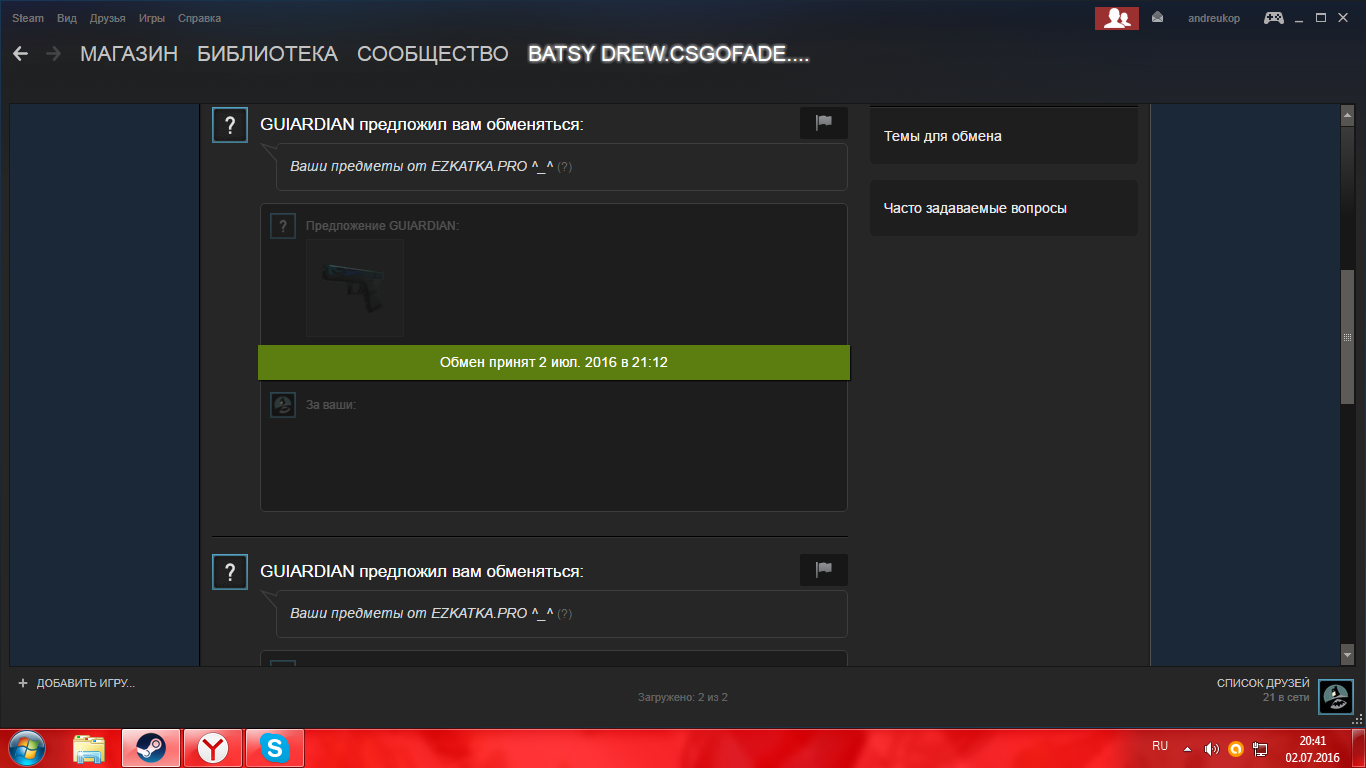Viewport: 1366px width, 768px height.
Task: Open your profile avatar near friends list
Action: coord(1336,696)
